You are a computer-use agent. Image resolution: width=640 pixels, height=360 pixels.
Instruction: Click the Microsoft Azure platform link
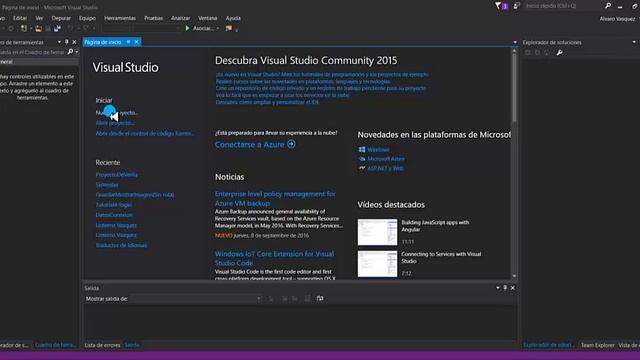point(386,159)
